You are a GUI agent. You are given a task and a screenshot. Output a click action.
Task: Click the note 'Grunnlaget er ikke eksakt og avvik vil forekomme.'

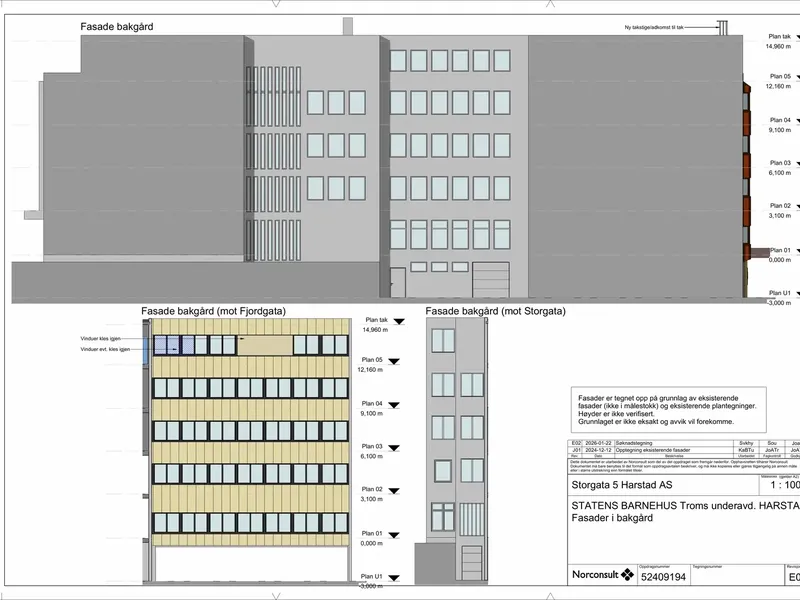tap(656, 422)
